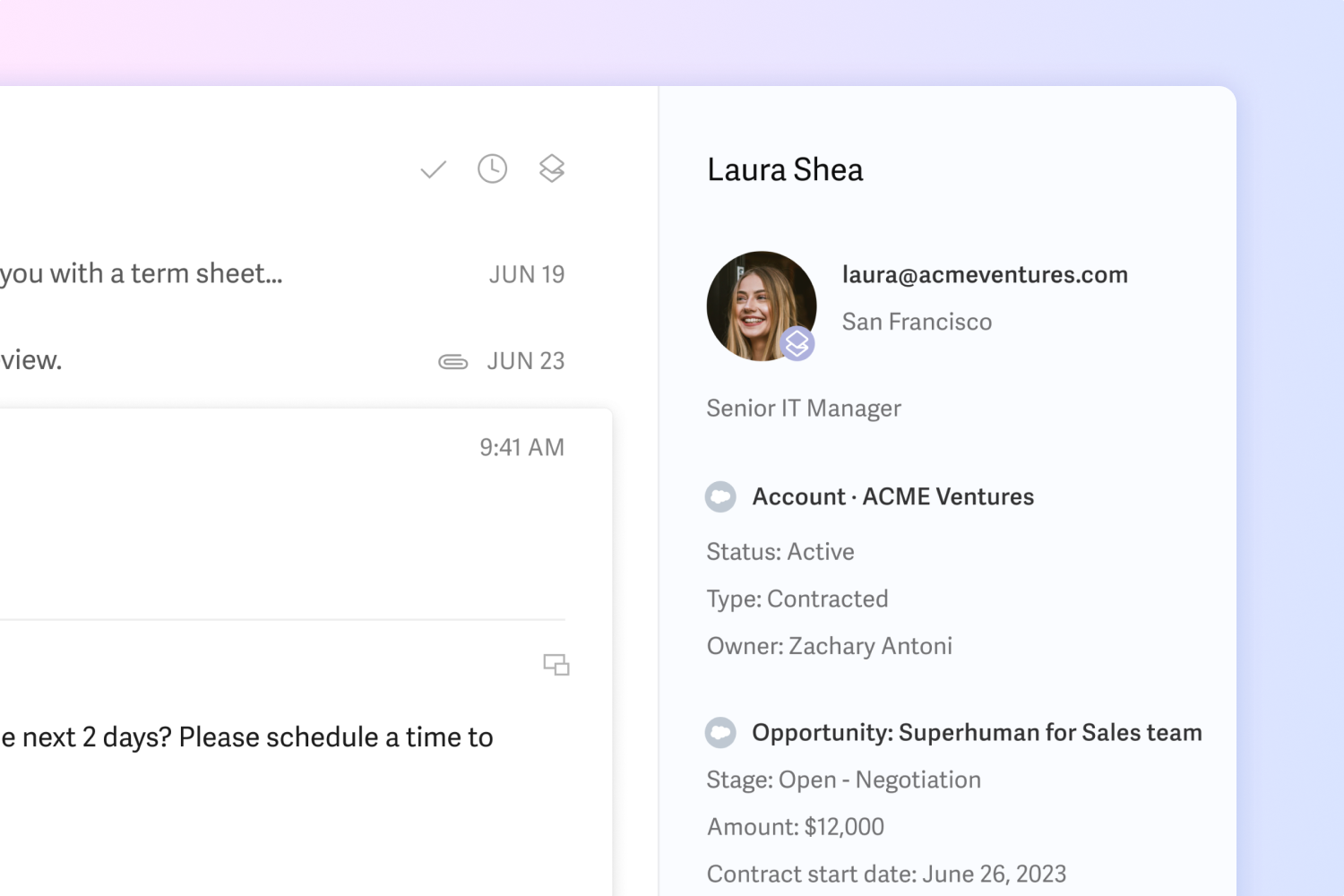This screenshot has width=1344, height=896.
Task: Open the Superhuman for Sales team opportunity
Action: click(x=978, y=732)
